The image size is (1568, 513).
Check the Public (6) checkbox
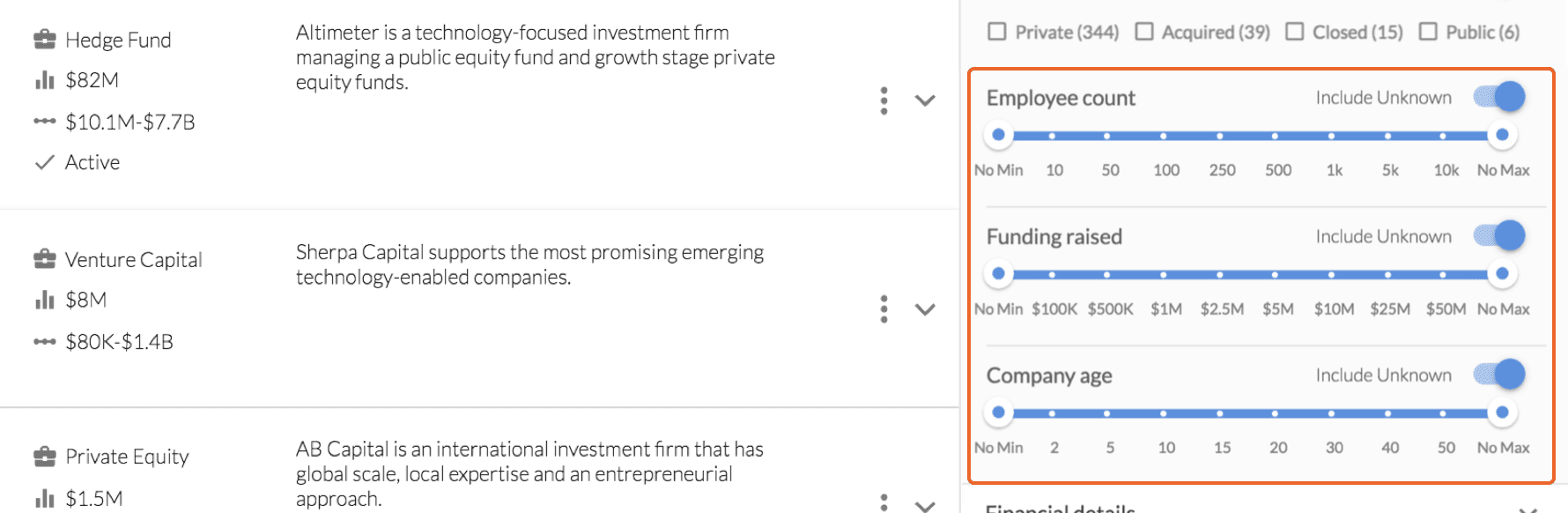point(1428,32)
